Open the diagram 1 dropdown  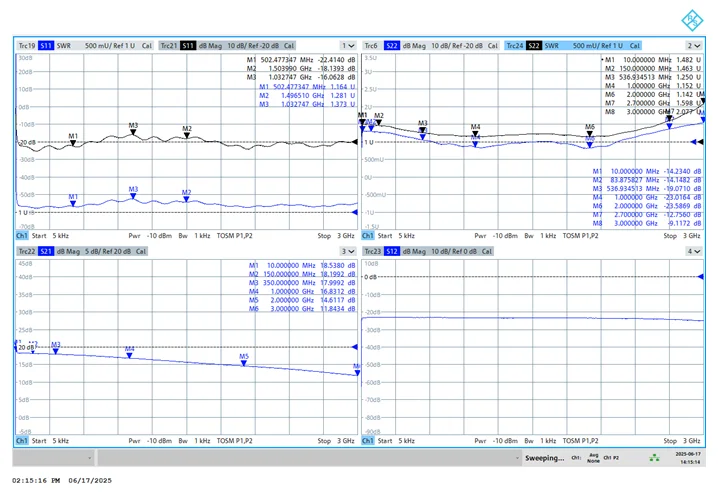tap(348, 46)
